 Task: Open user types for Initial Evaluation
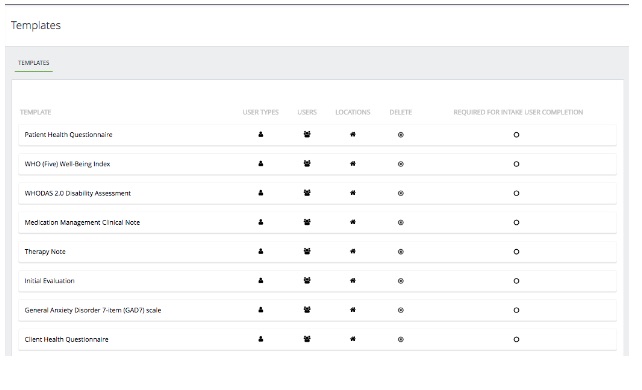260,281
